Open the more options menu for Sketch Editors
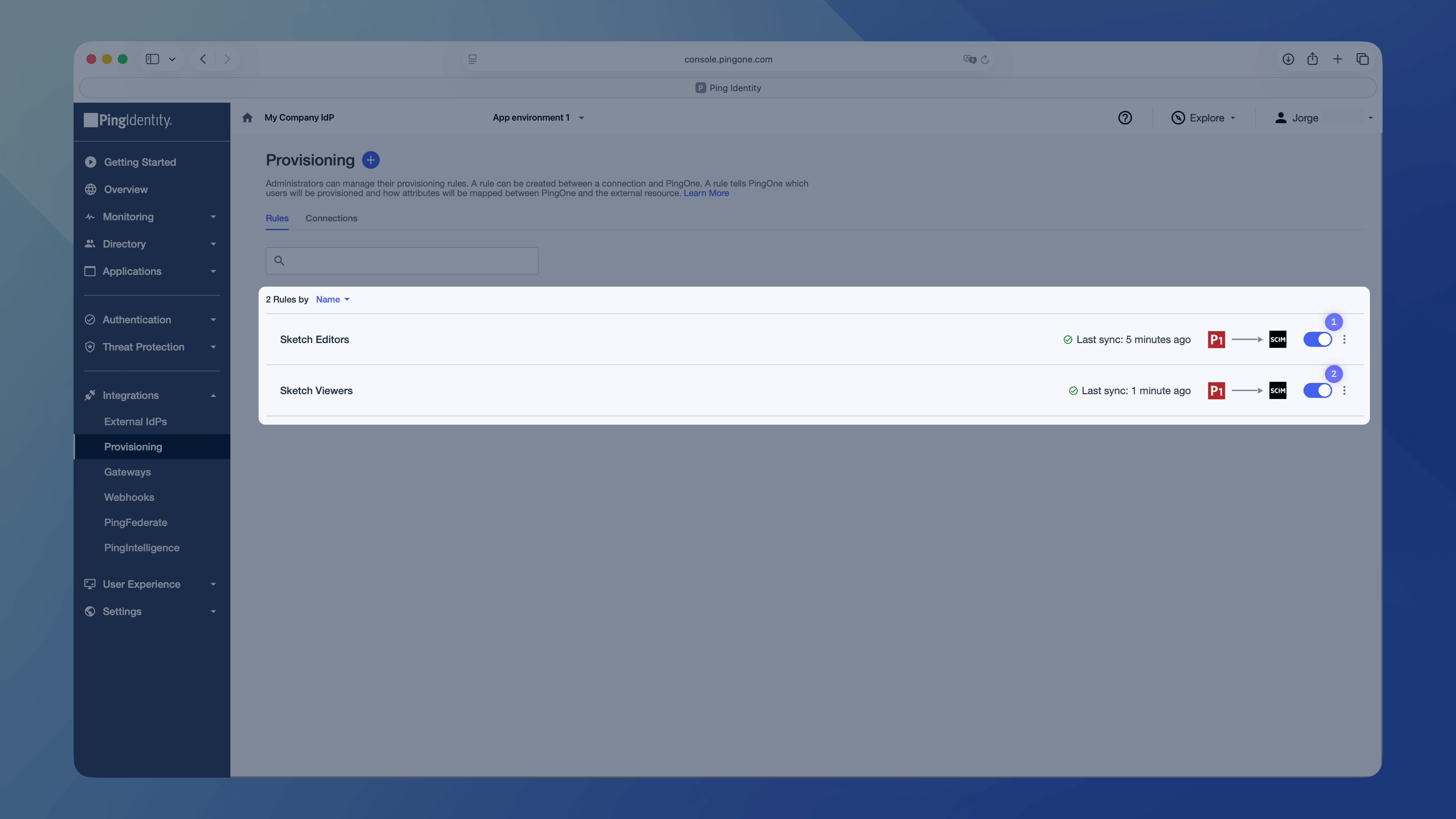Screen dimensions: 1456x819 tap(1344, 339)
